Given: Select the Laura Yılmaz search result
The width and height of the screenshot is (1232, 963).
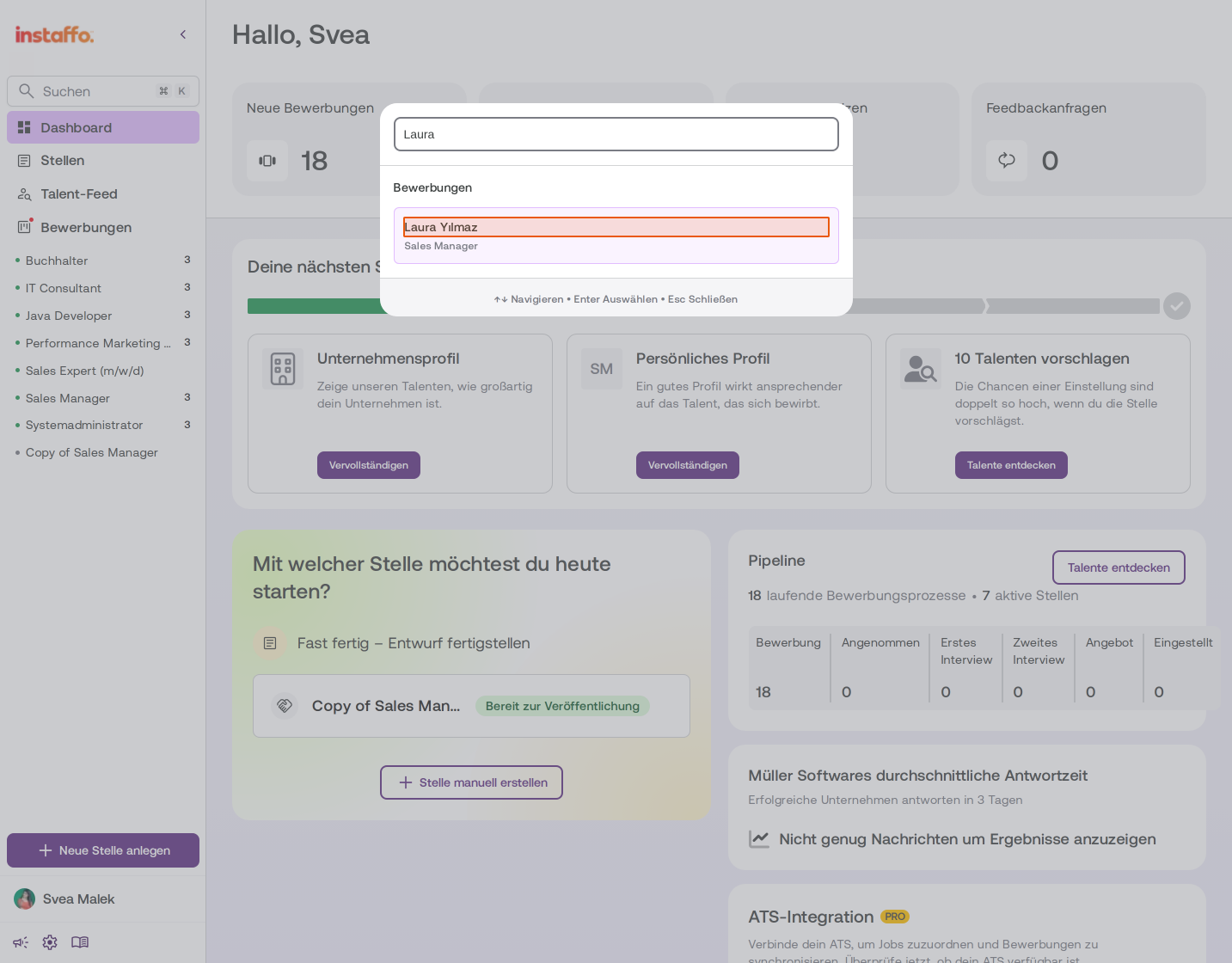Looking at the screenshot, I should tap(616, 236).
